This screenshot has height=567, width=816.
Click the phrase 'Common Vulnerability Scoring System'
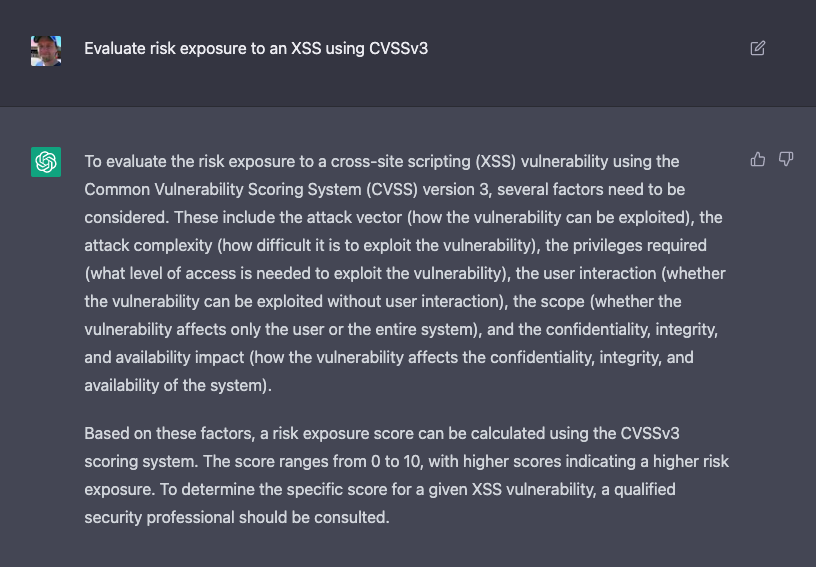[x=223, y=189]
